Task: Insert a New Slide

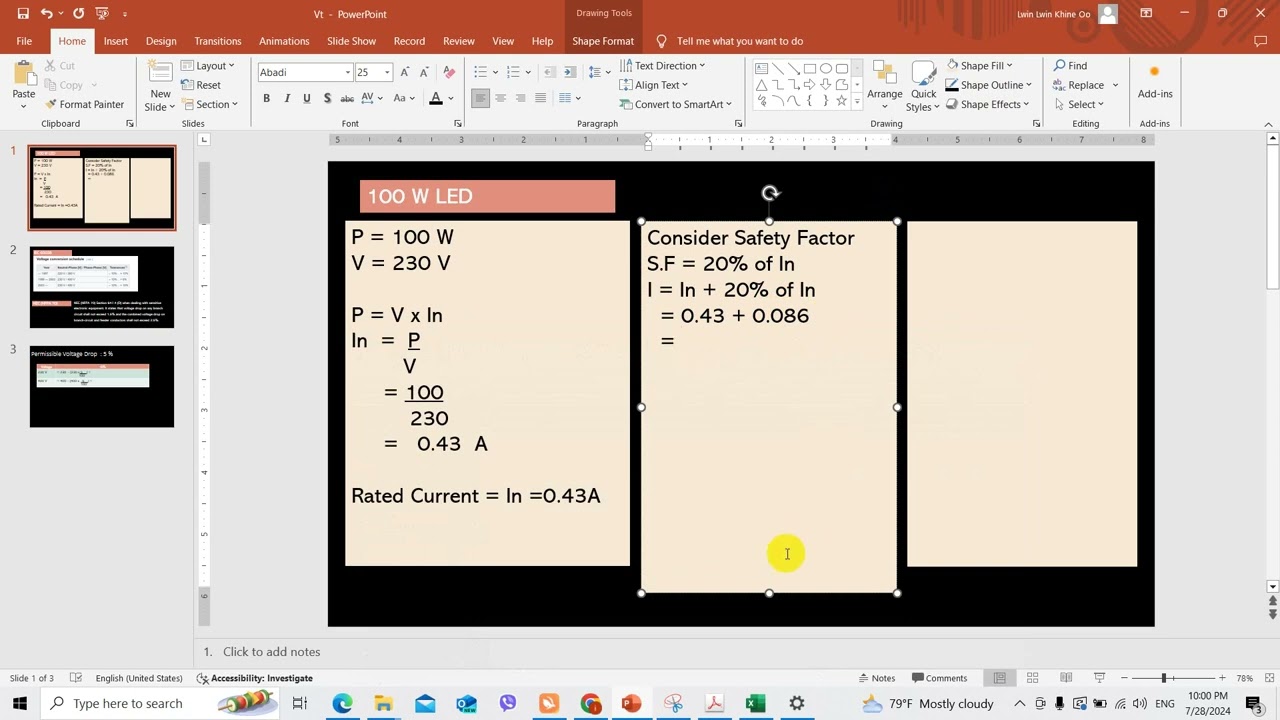Action: coord(160,86)
